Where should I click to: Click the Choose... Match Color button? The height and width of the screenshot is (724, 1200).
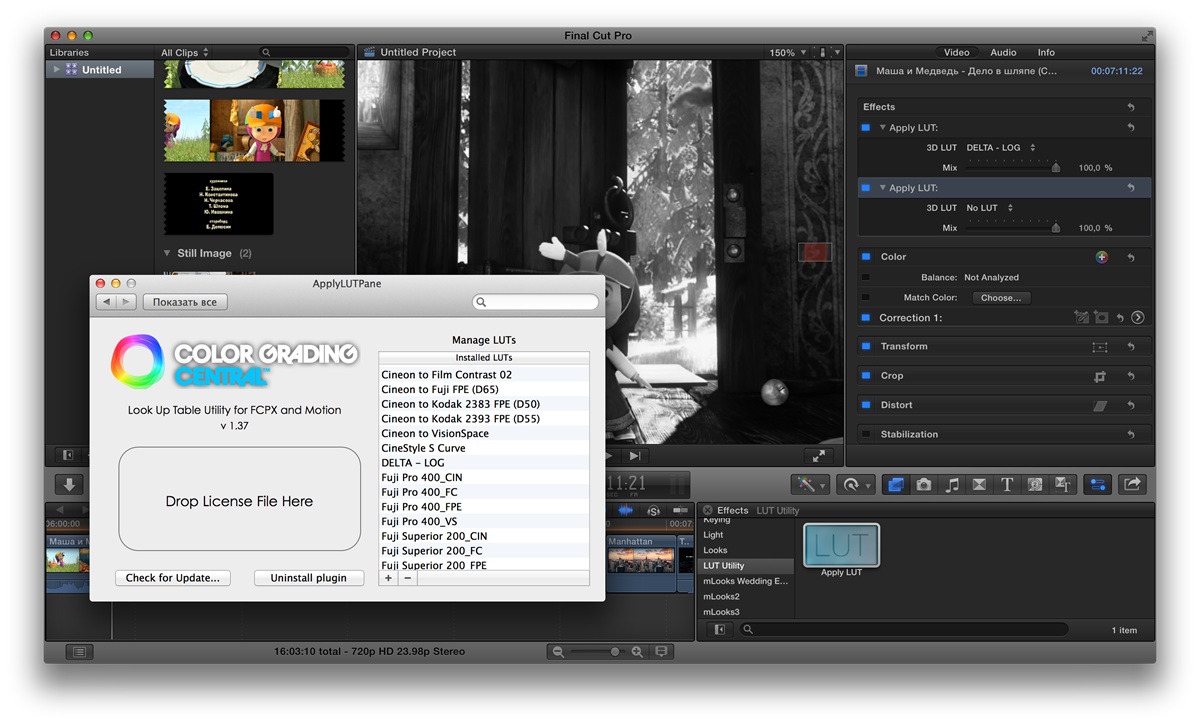tap(1001, 298)
